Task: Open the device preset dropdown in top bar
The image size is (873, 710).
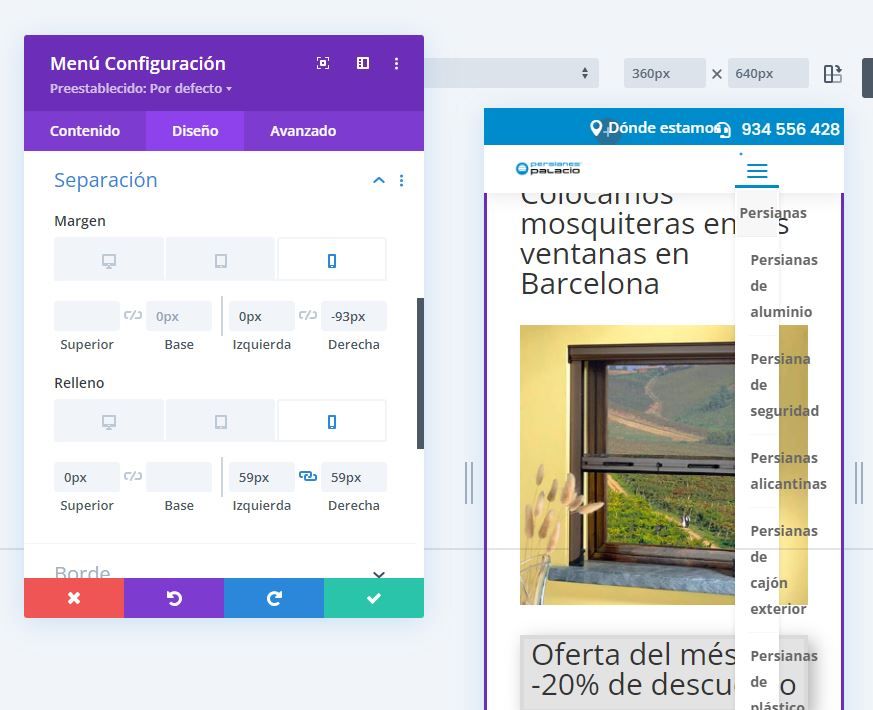Action: point(511,73)
